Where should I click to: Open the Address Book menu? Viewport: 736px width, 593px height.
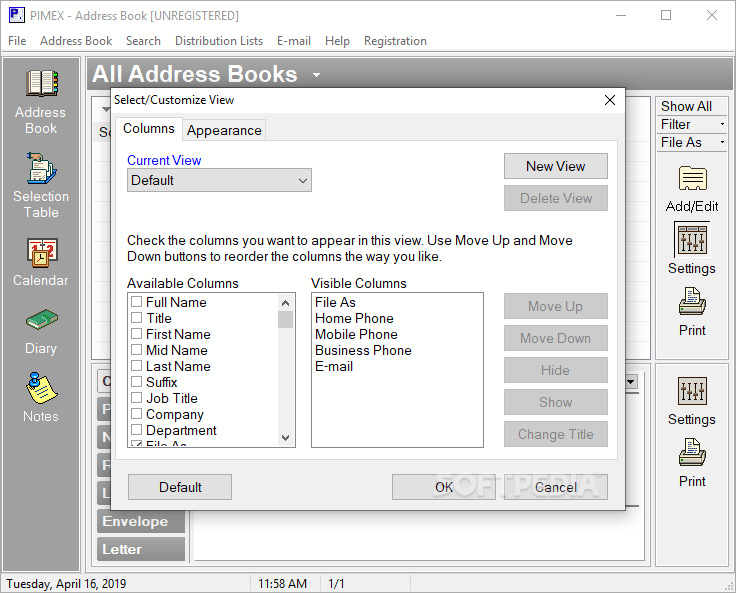click(x=76, y=41)
